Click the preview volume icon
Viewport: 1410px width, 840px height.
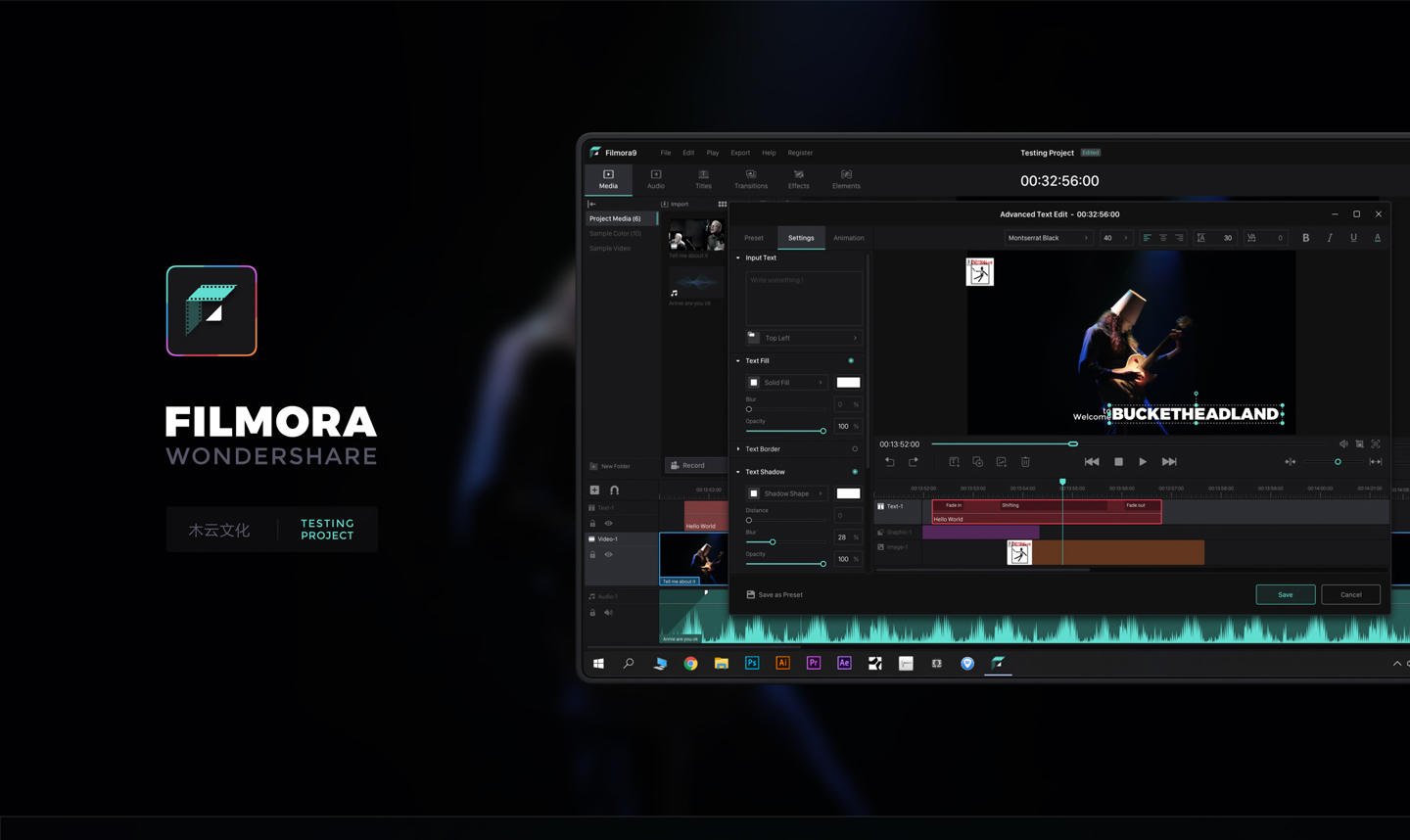1343,444
